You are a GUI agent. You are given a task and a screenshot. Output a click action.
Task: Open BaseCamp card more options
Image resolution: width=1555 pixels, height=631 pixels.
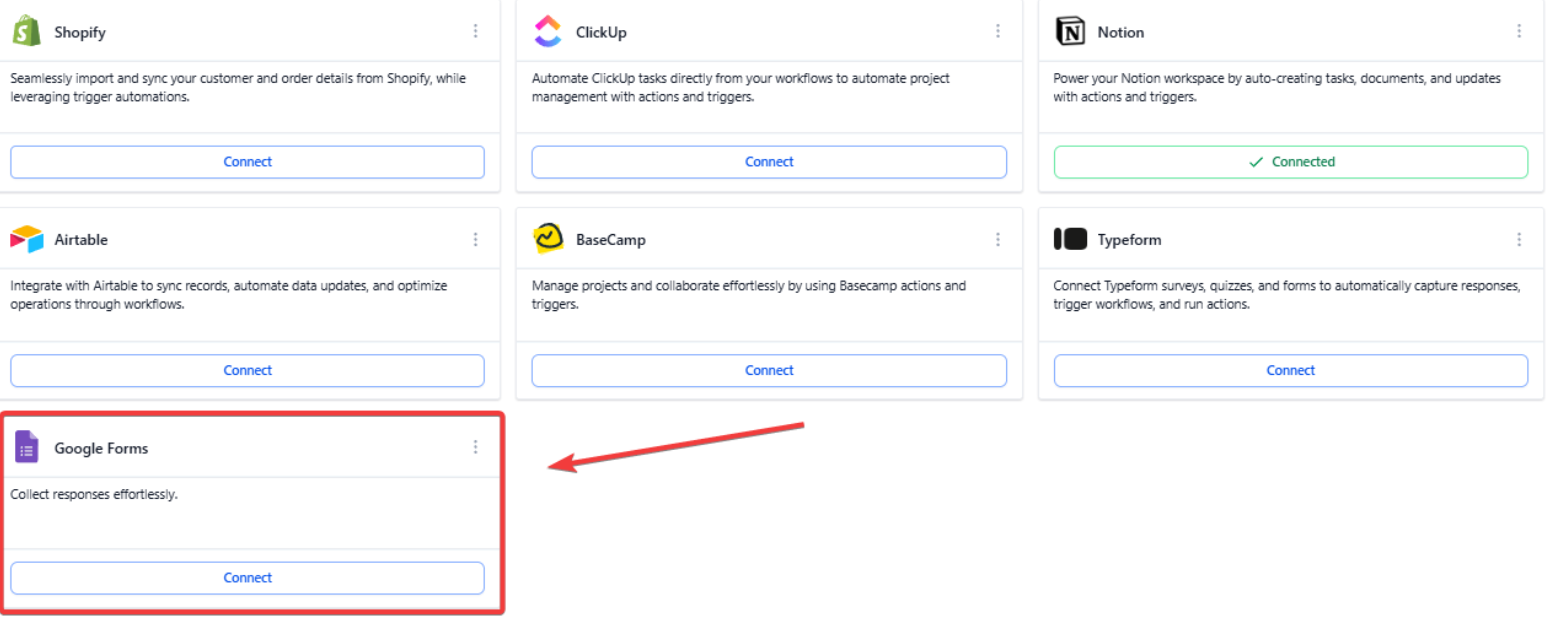click(x=998, y=240)
